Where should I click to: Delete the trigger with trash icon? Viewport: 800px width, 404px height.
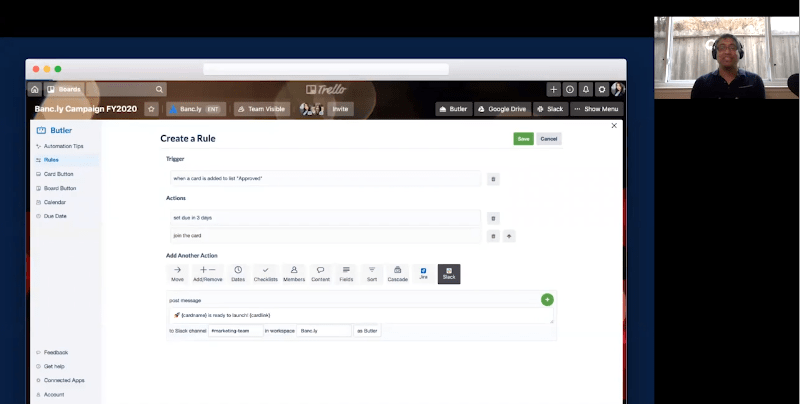click(x=493, y=179)
